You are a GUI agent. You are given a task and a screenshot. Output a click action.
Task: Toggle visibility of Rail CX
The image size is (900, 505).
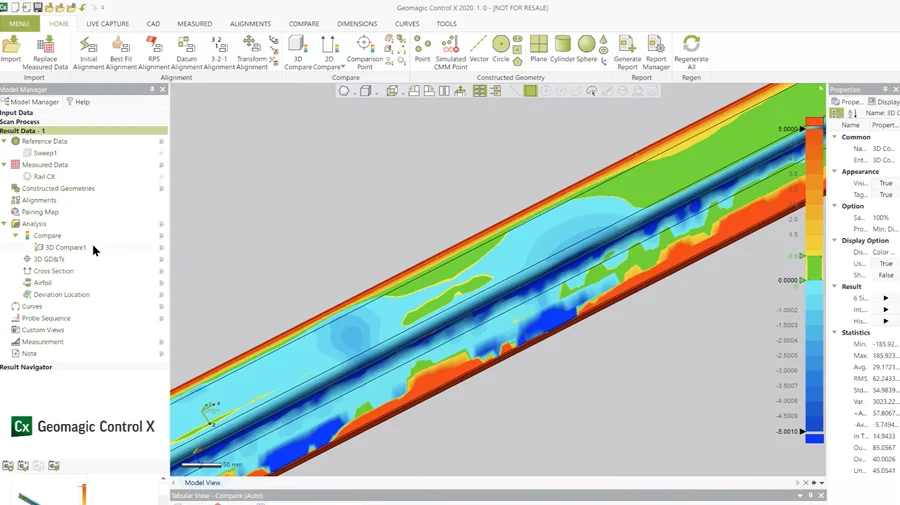coord(161,177)
